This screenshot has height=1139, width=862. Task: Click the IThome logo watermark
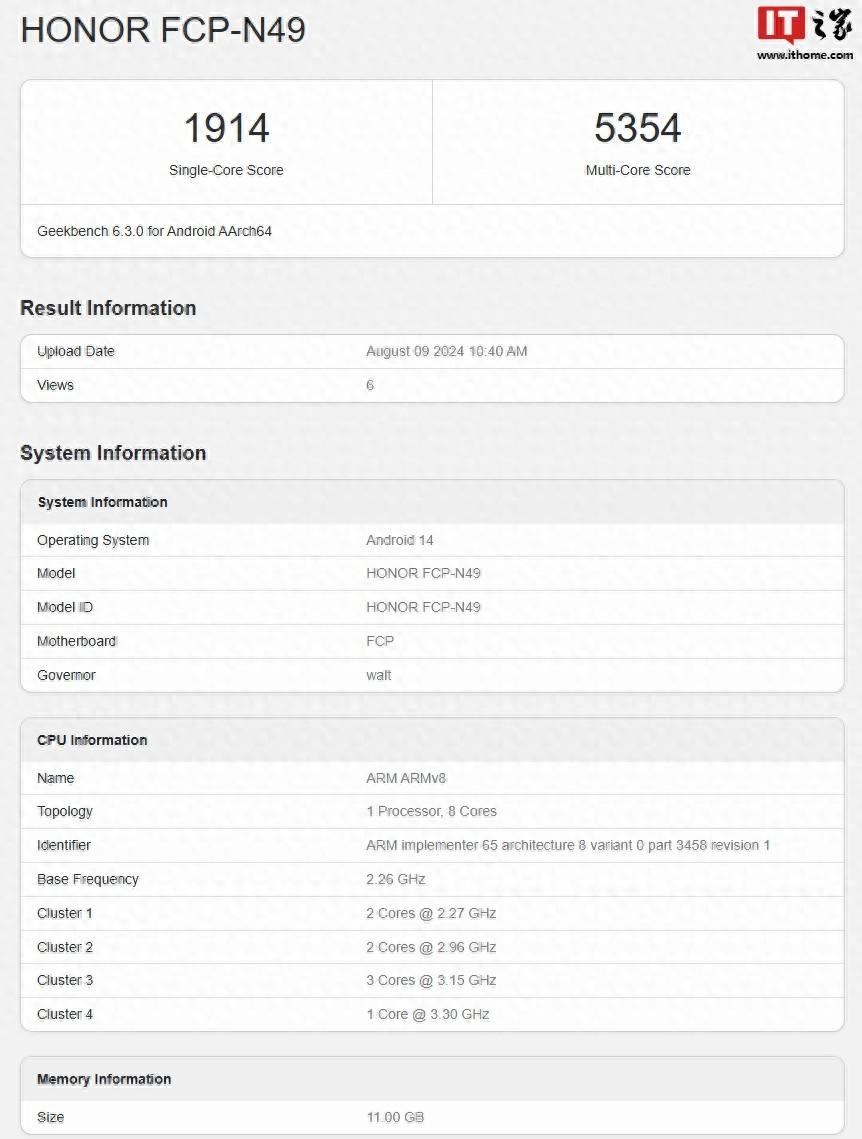click(x=805, y=25)
